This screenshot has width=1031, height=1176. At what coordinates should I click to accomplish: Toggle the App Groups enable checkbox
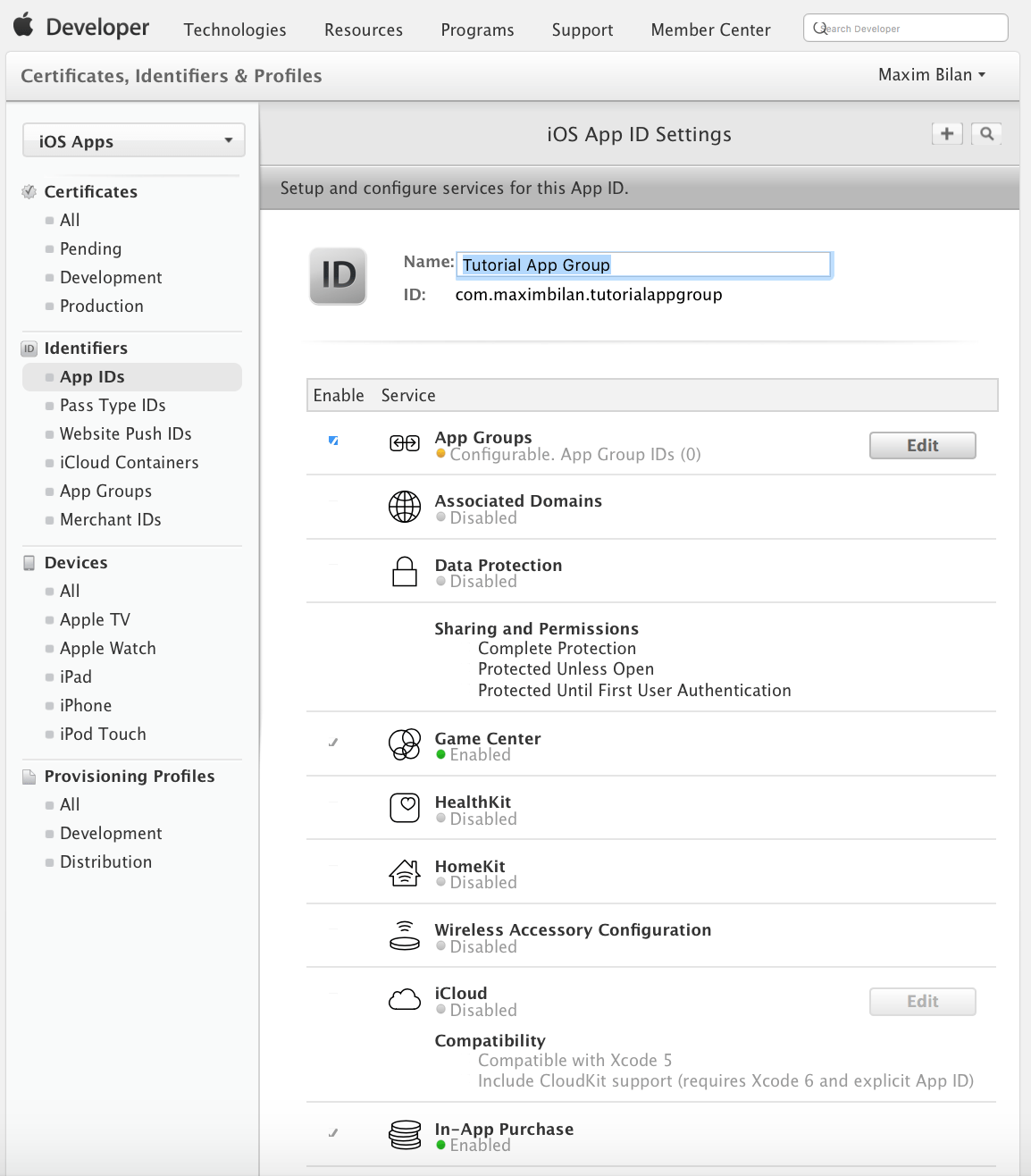[333, 440]
